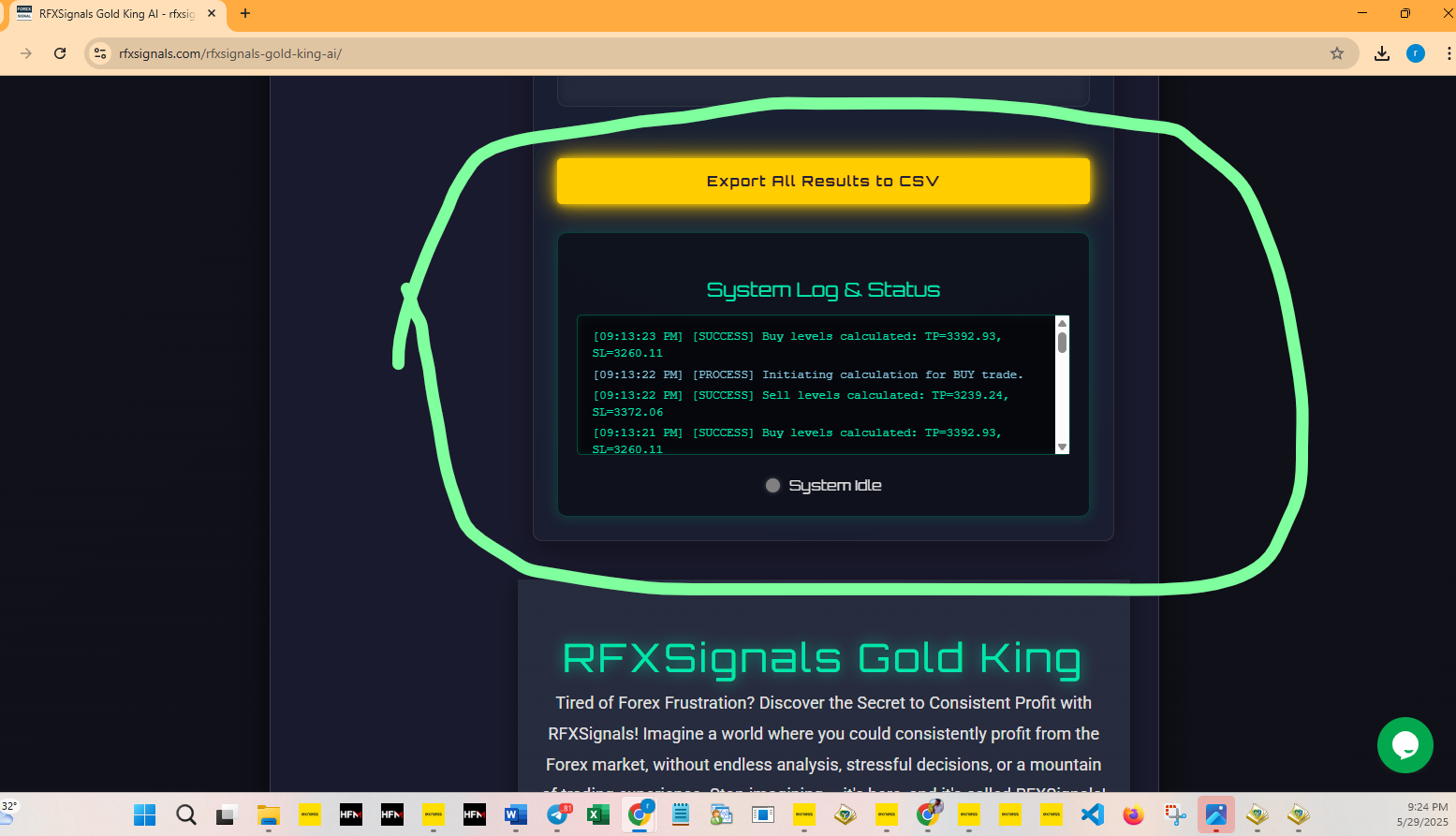
Task: Click the log scrollbar down arrow
Action: 1062,447
